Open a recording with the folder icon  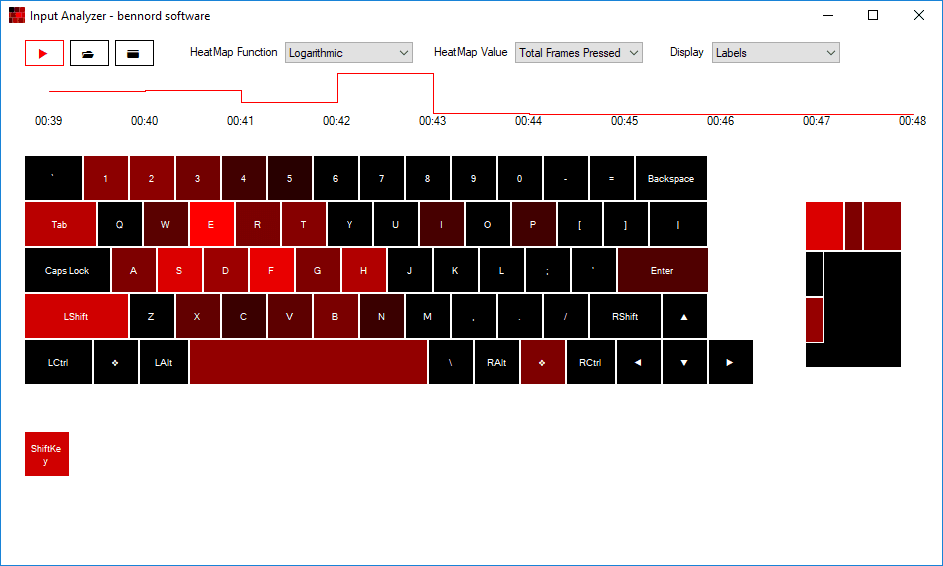[x=89, y=53]
